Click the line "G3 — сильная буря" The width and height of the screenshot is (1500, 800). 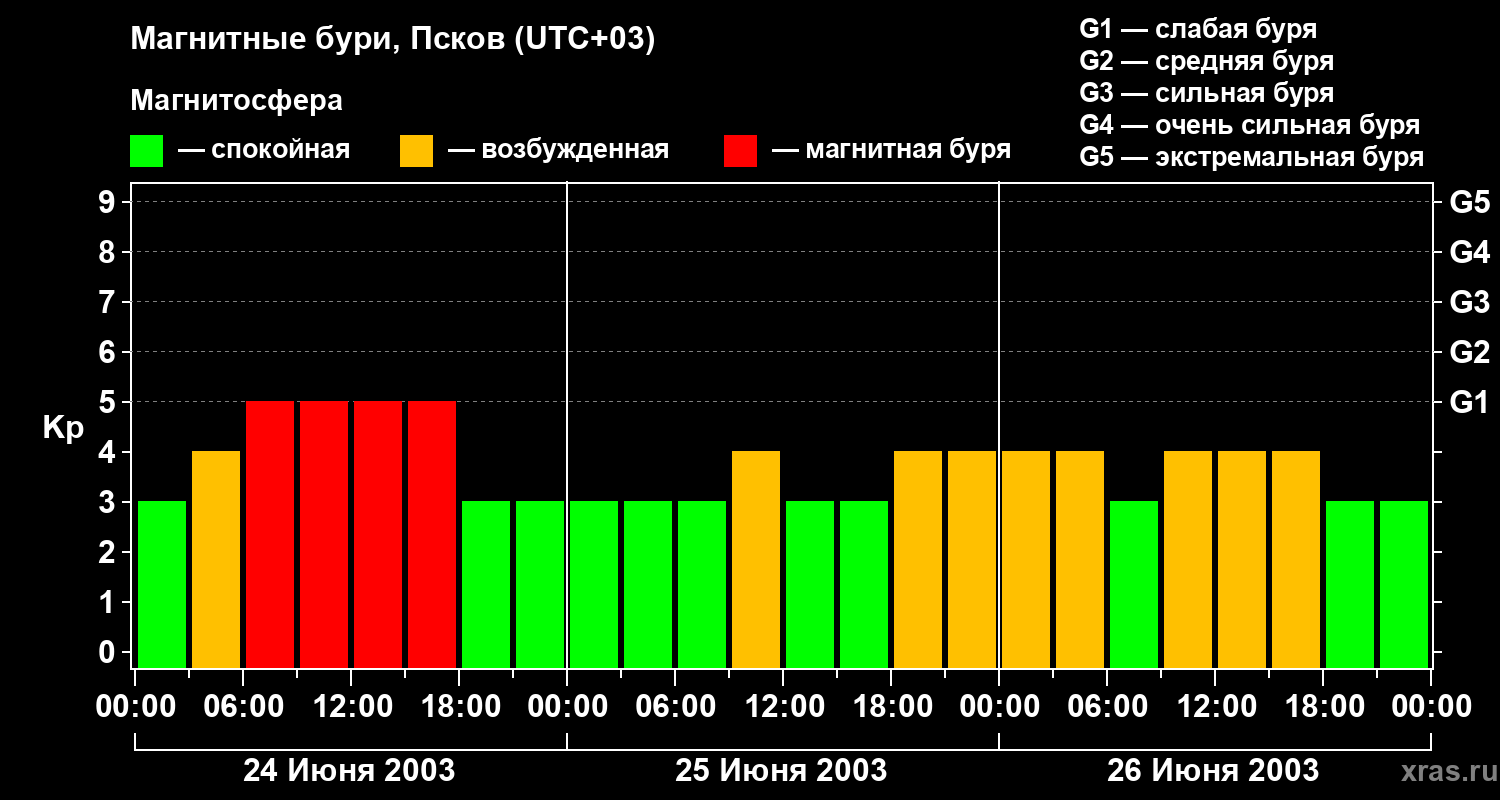tap(1206, 93)
